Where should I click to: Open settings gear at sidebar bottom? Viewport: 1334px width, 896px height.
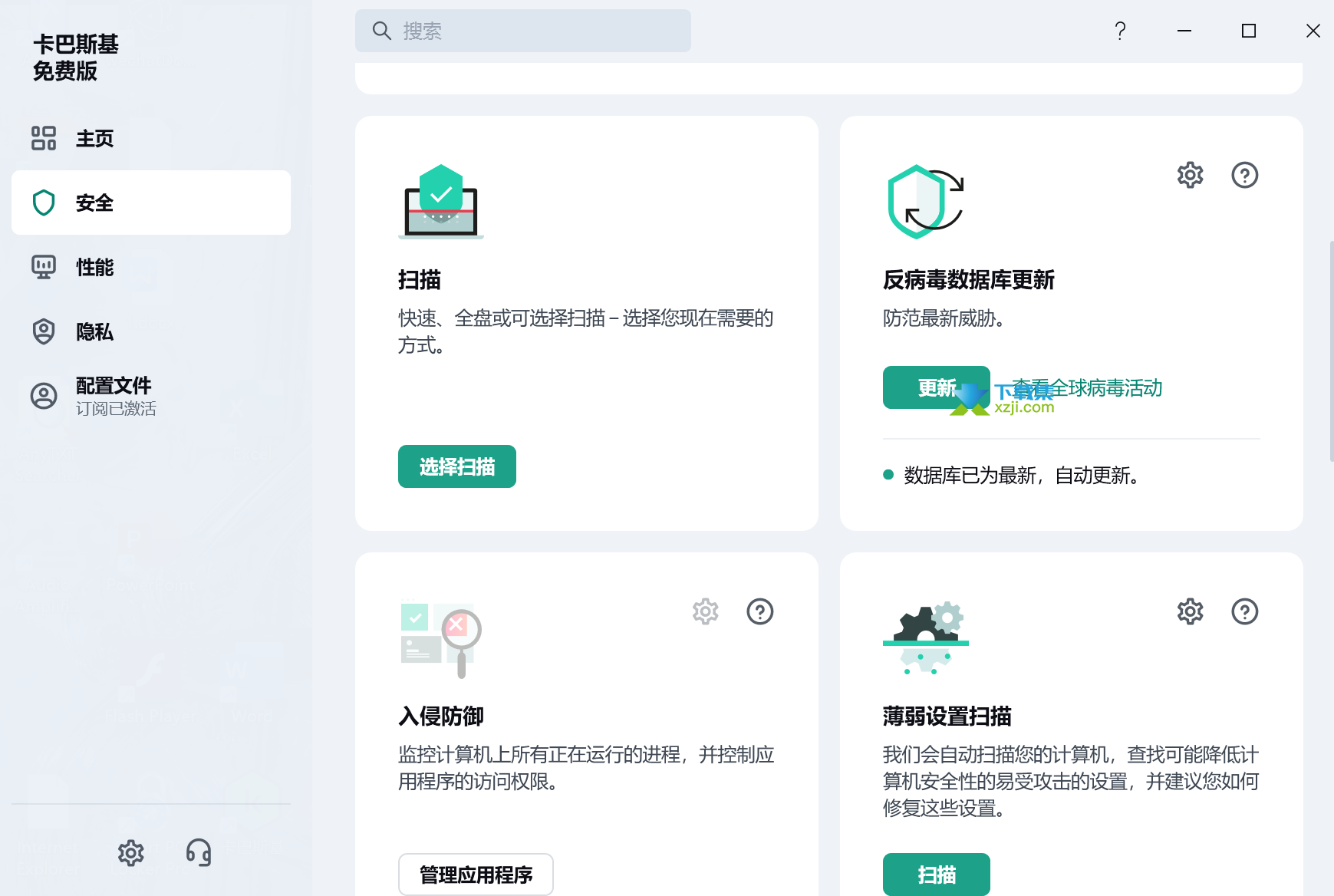[131, 852]
